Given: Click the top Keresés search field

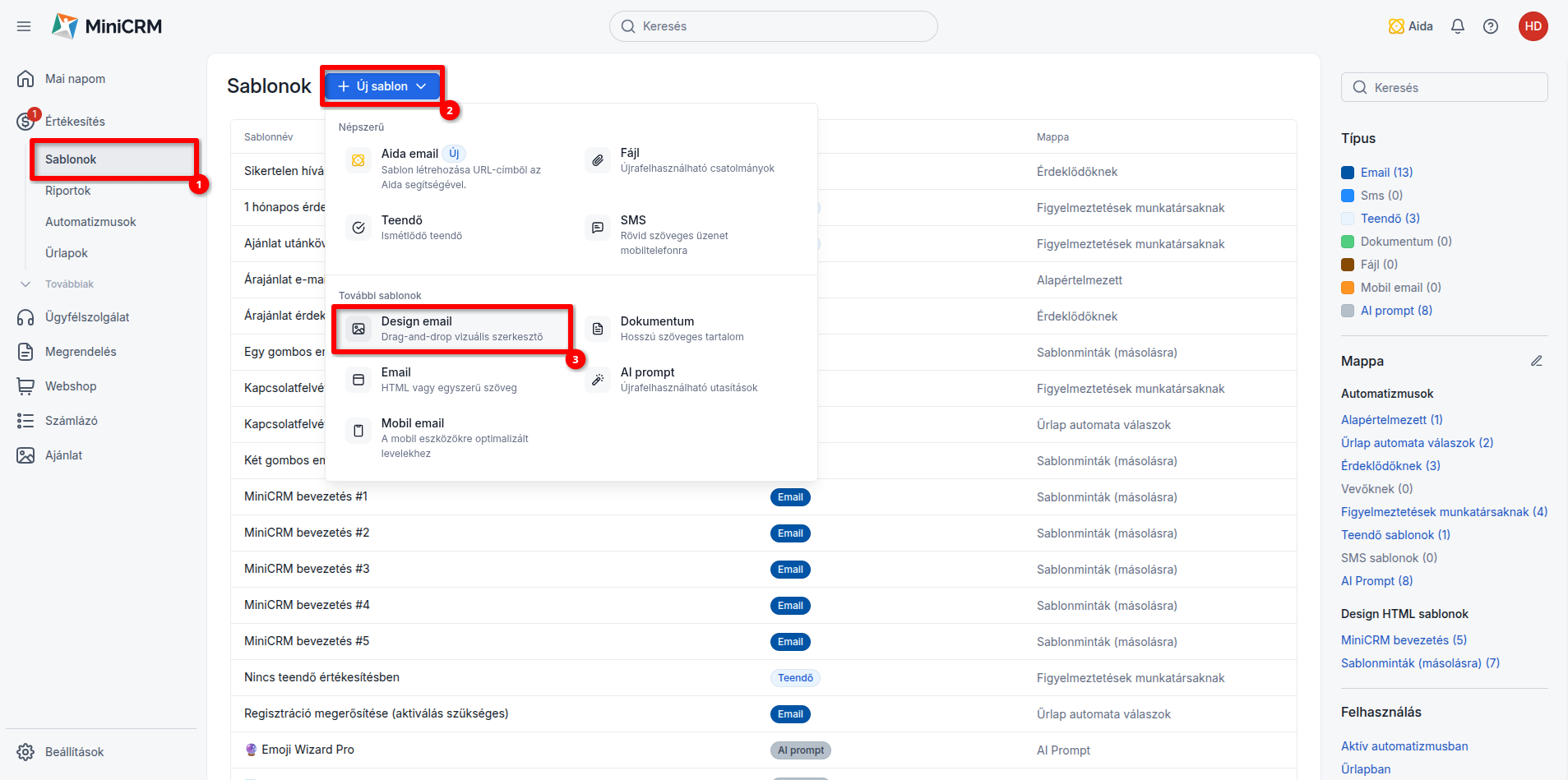Looking at the screenshot, I should (774, 26).
